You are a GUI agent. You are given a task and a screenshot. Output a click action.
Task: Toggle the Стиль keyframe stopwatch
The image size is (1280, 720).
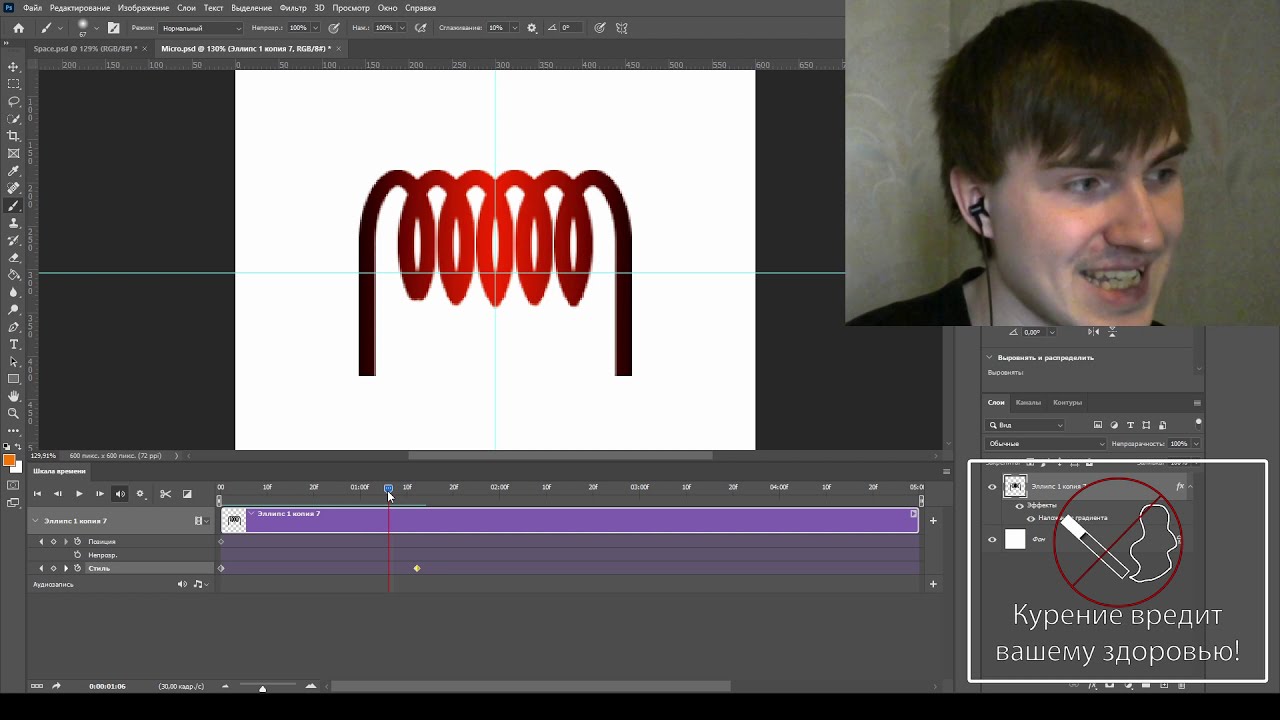(x=78, y=568)
